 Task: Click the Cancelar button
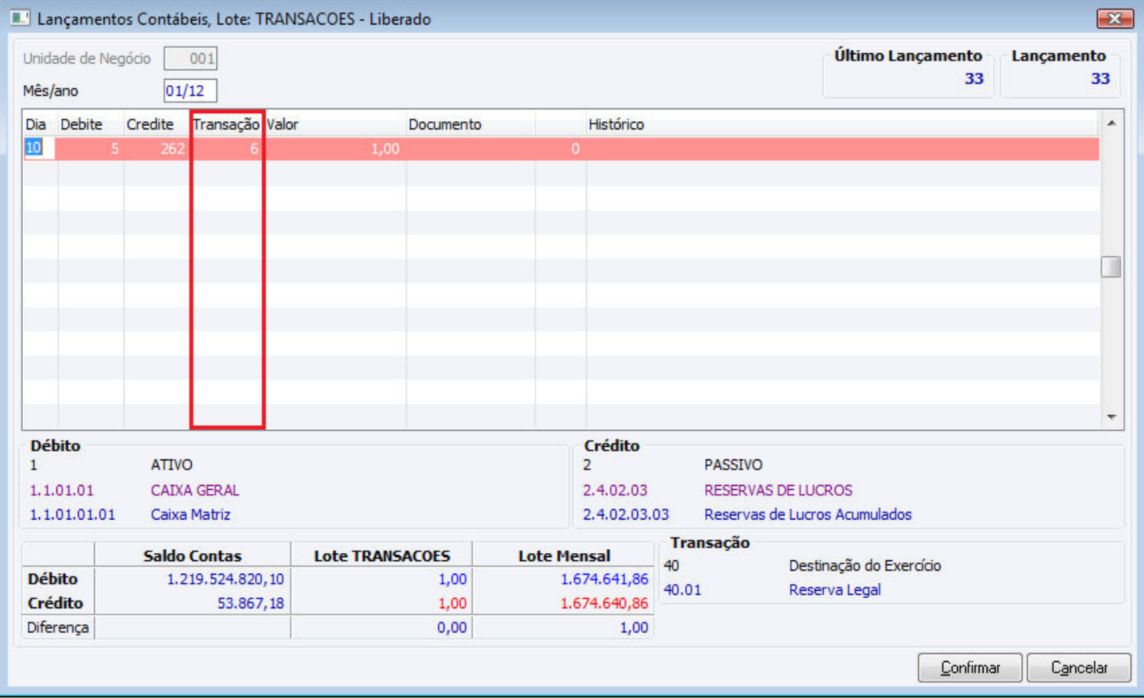1078,667
